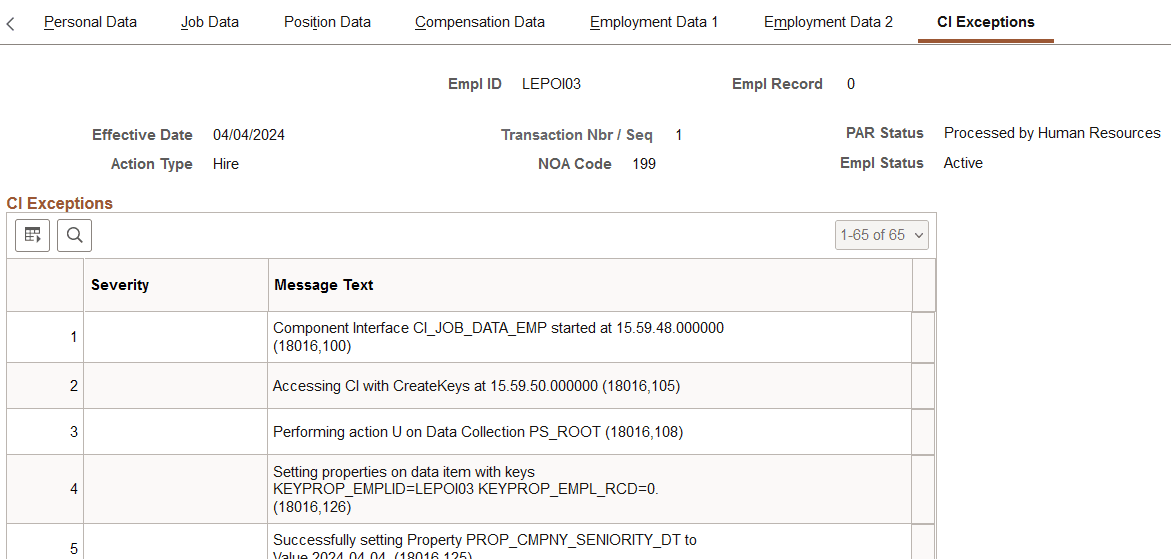
Task: Select Empl ID value LEPOI03
Action: [x=551, y=84]
